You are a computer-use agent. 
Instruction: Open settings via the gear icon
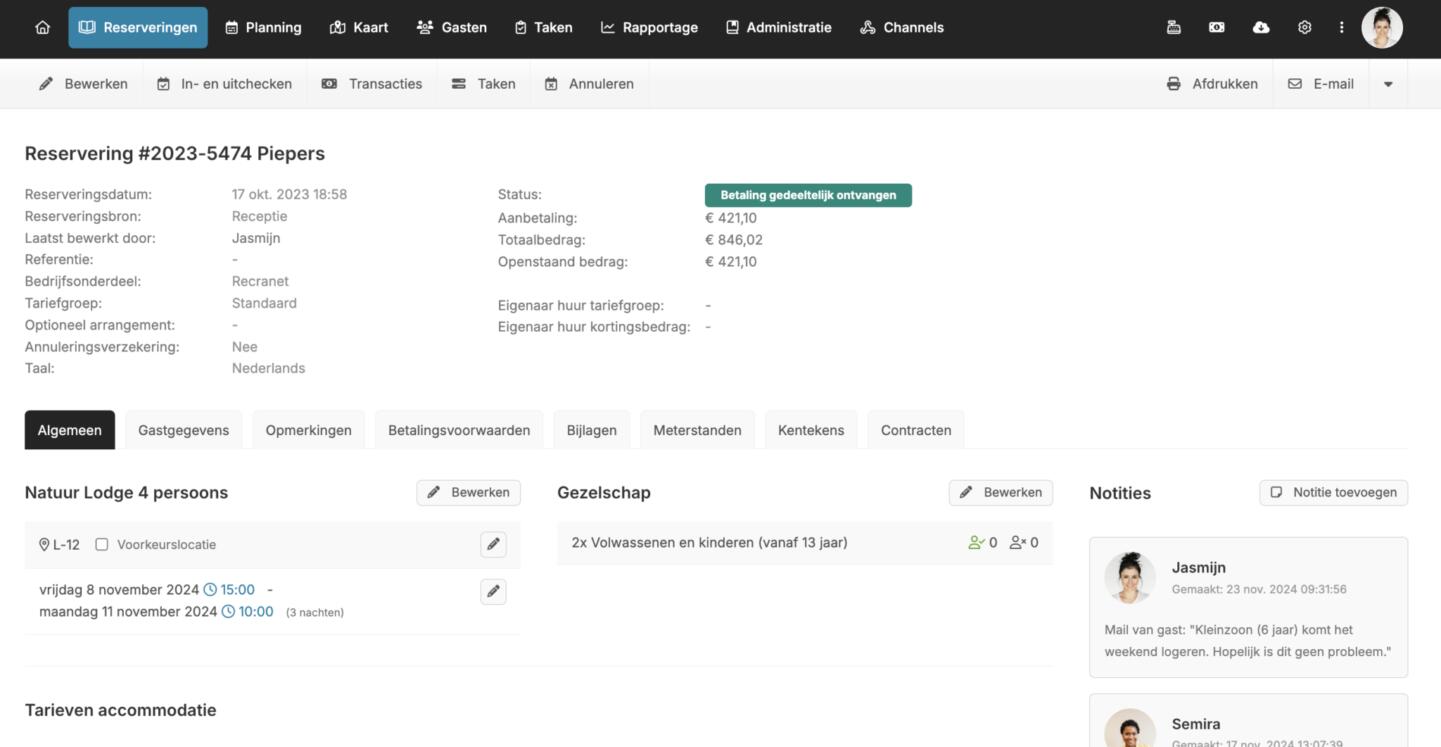[x=1304, y=28]
